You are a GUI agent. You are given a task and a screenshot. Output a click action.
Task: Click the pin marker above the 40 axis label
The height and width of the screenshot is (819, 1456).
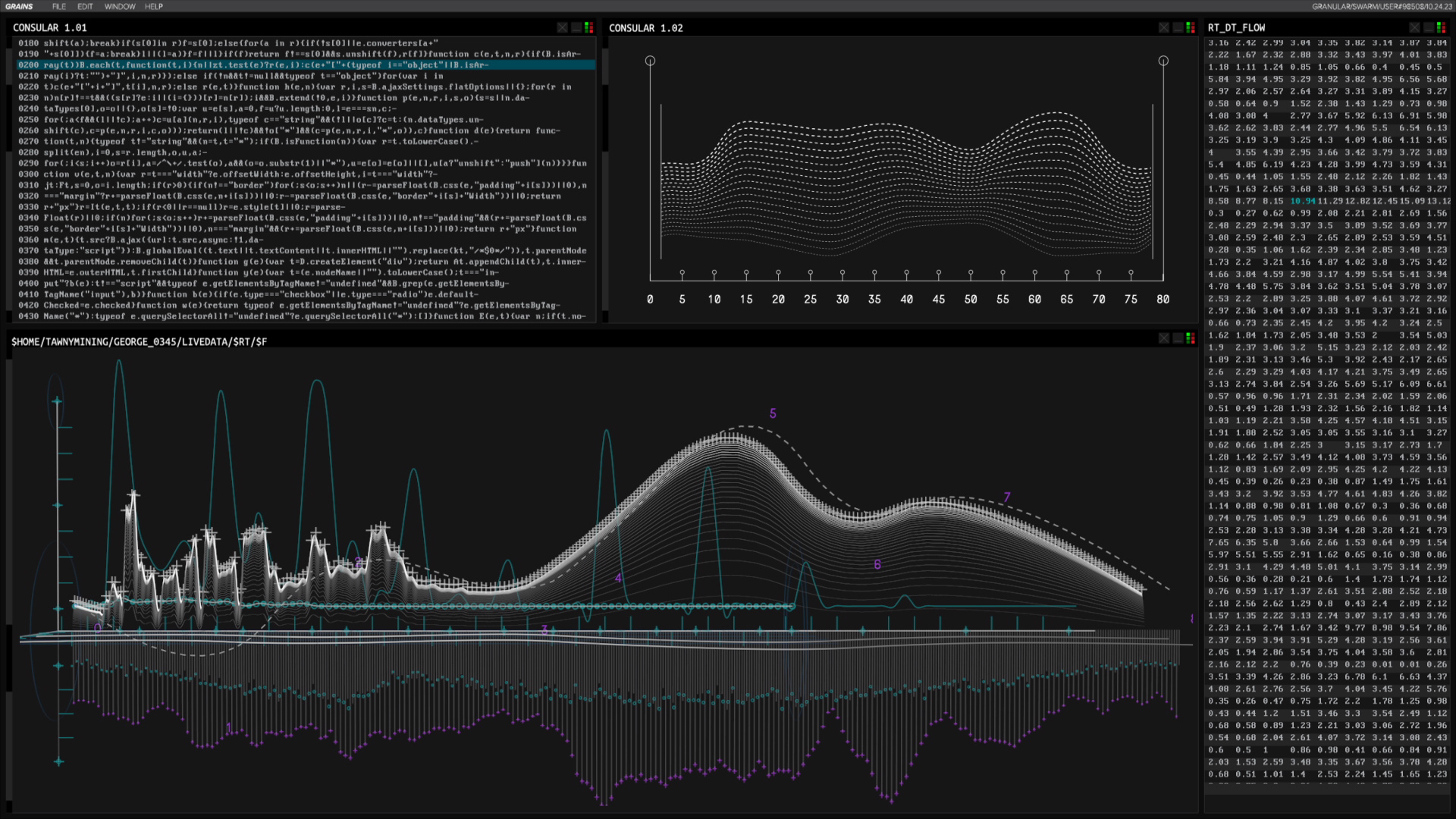pyautogui.click(x=906, y=273)
